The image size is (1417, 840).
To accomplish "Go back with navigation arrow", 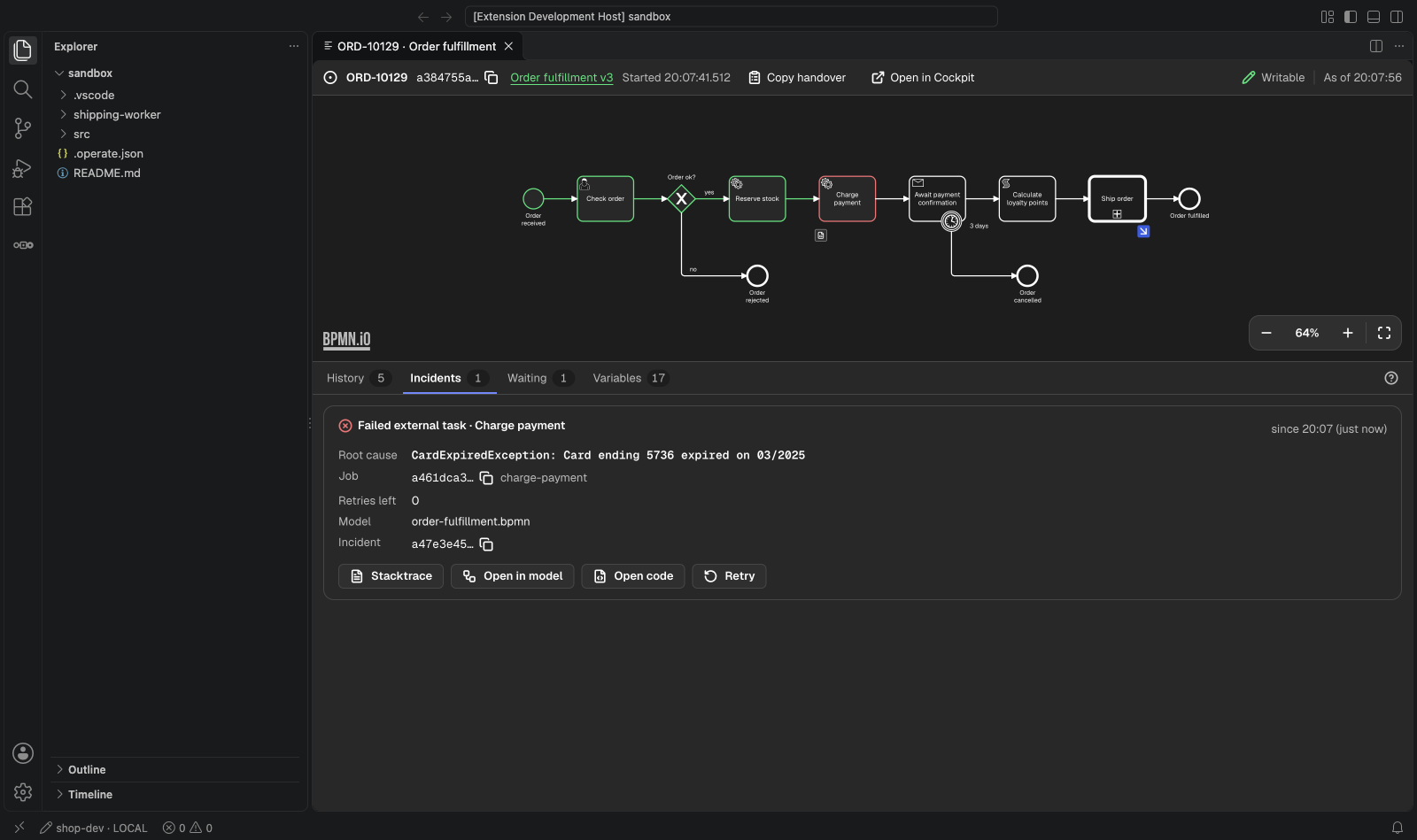I will [x=423, y=17].
